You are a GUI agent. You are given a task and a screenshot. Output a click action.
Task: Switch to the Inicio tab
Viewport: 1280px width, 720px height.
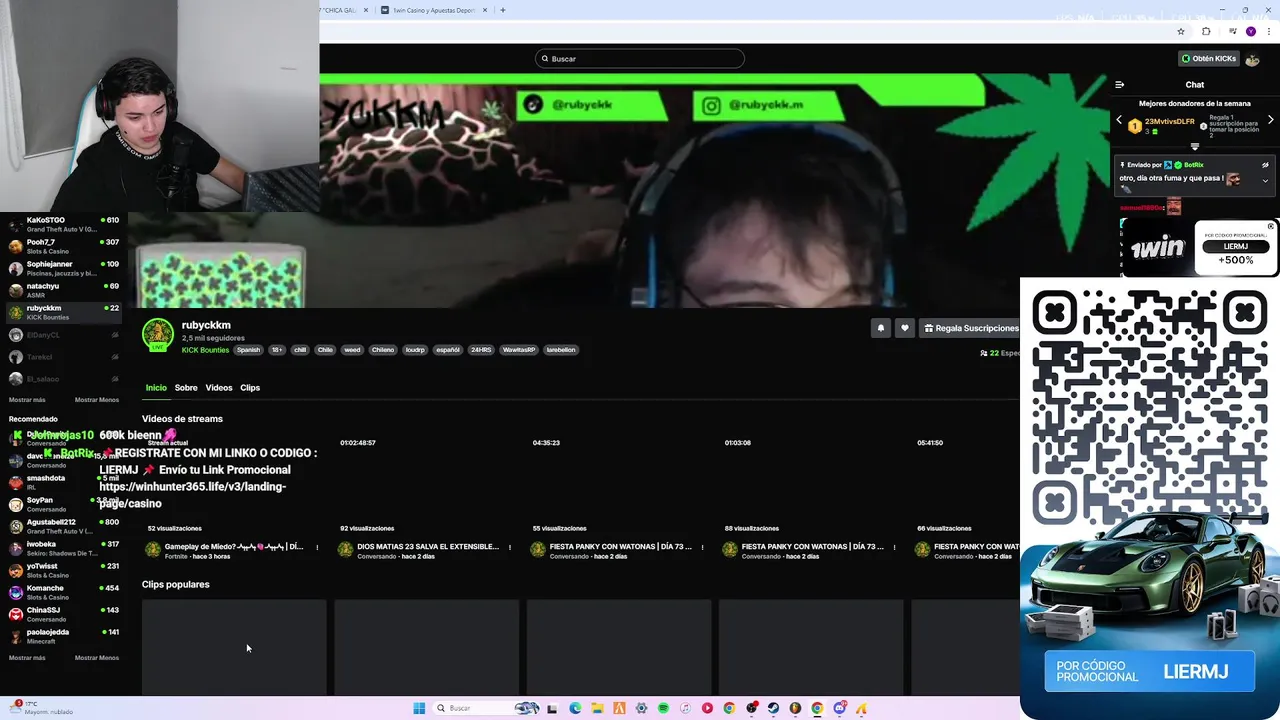(156, 388)
